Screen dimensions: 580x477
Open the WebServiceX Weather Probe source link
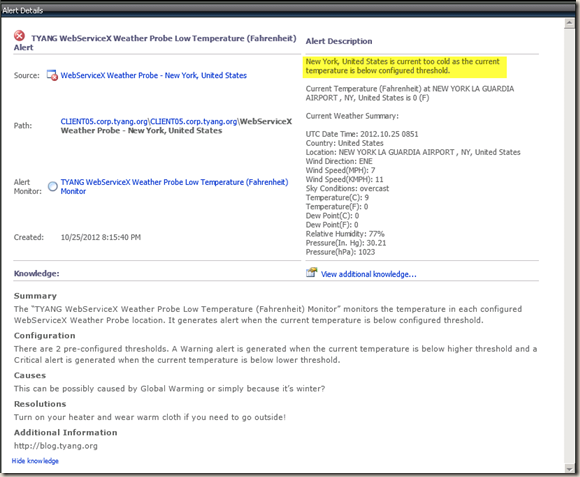pyautogui.click(x=154, y=75)
